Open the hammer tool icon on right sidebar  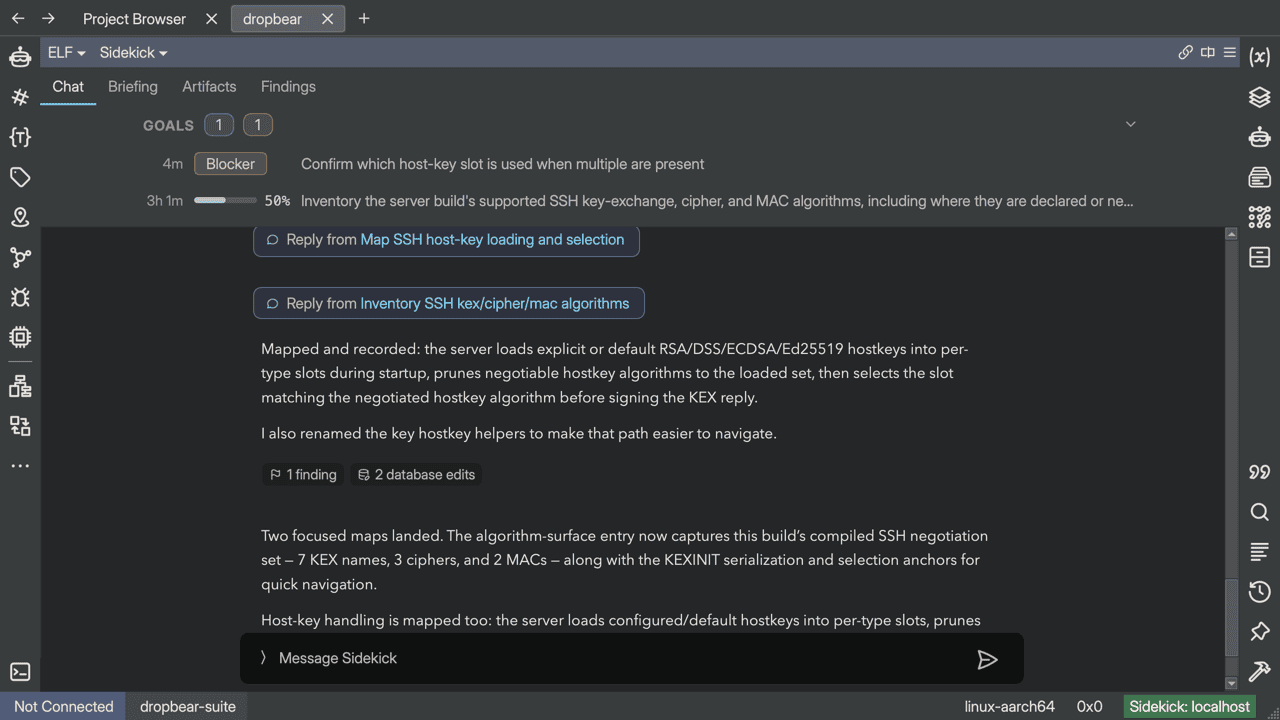1260,671
